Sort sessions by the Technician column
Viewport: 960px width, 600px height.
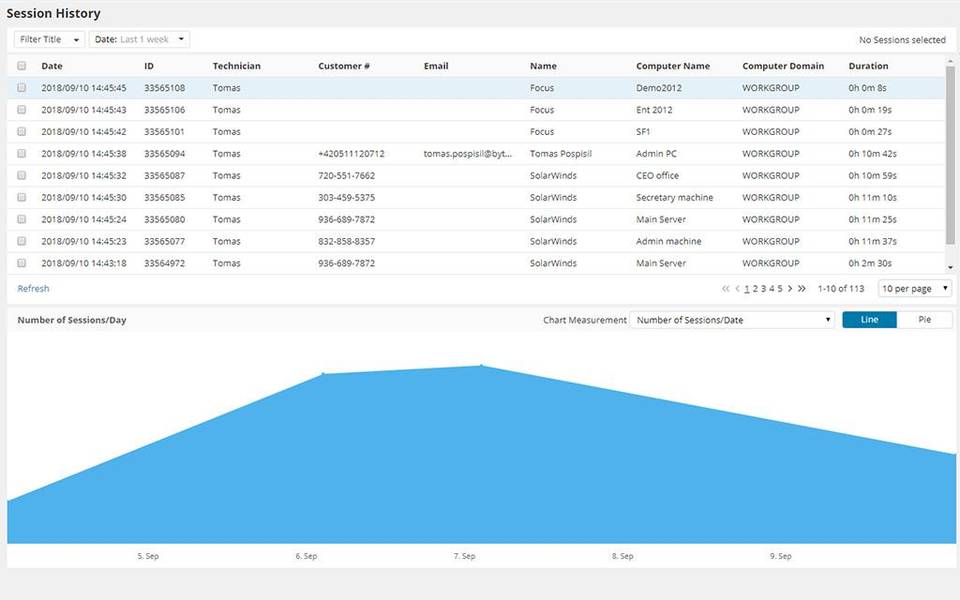(236, 65)
